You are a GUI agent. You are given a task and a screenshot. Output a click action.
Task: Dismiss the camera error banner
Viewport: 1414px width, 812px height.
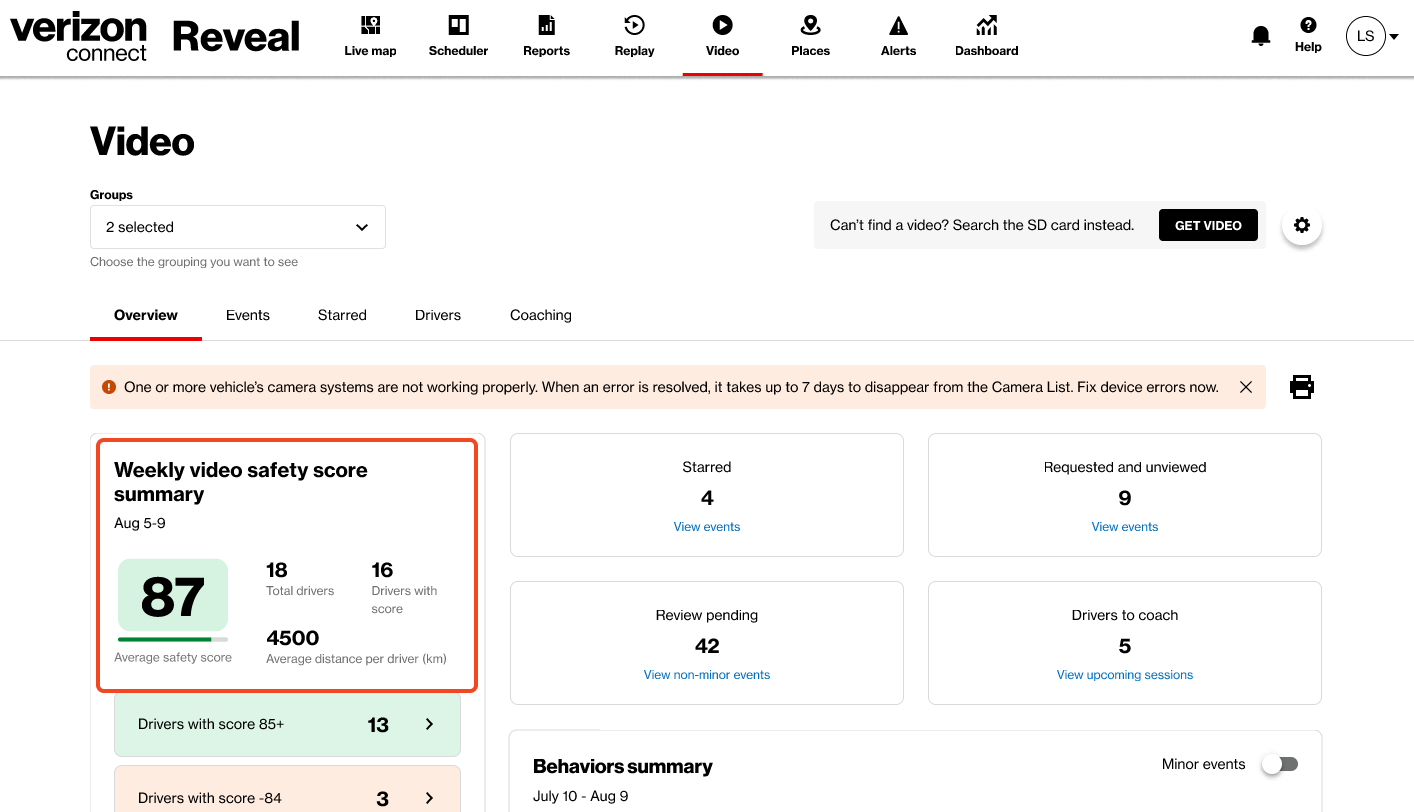[x=1246, y=387]
